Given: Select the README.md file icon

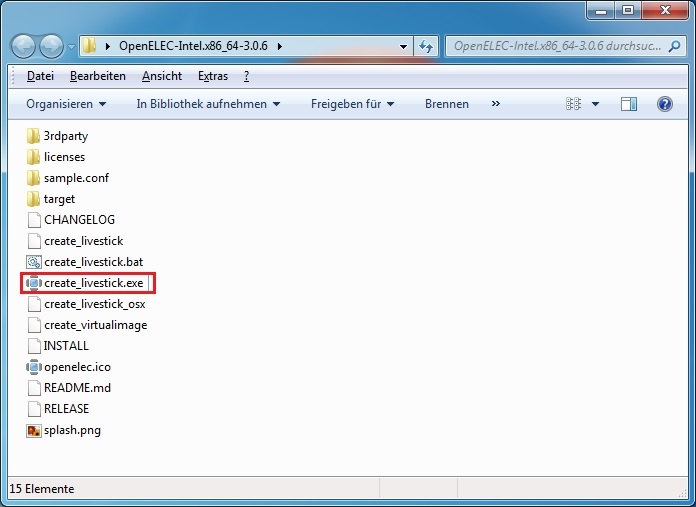Looking at the screenshot, I should tap(34, 388).
